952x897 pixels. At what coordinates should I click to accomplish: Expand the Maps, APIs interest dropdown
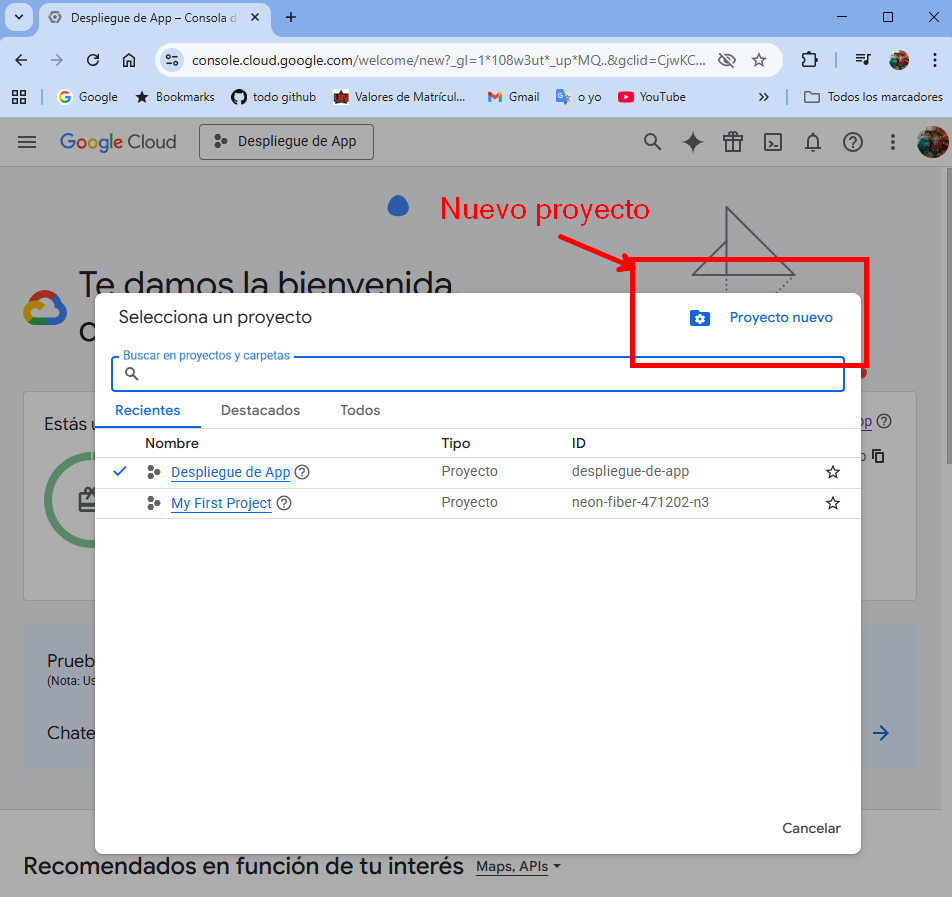517,867
